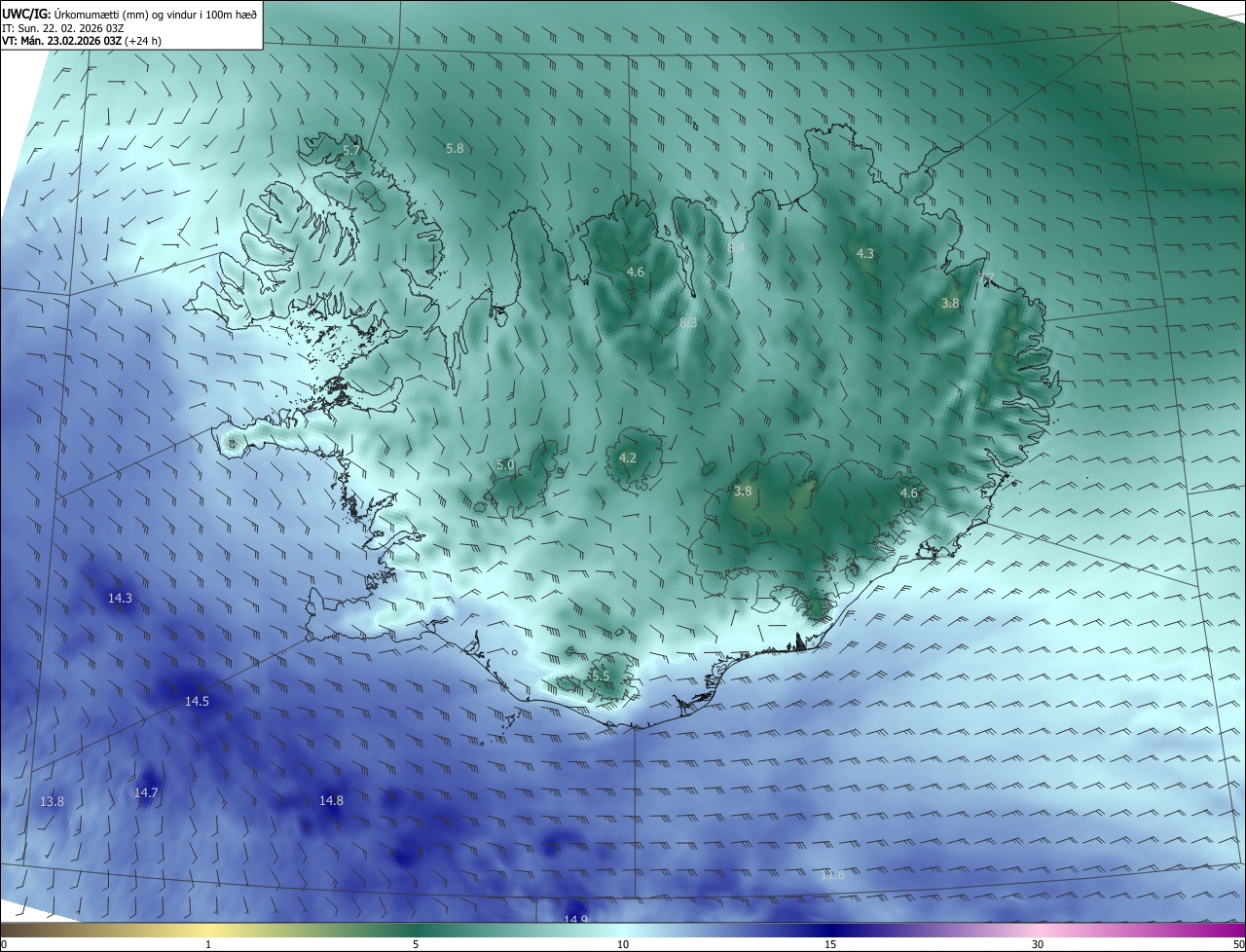Click the "UWC/IG: Úrkomumætti (mm)" title line
The height and width of the screenshot is (952, 1246).
129,13
